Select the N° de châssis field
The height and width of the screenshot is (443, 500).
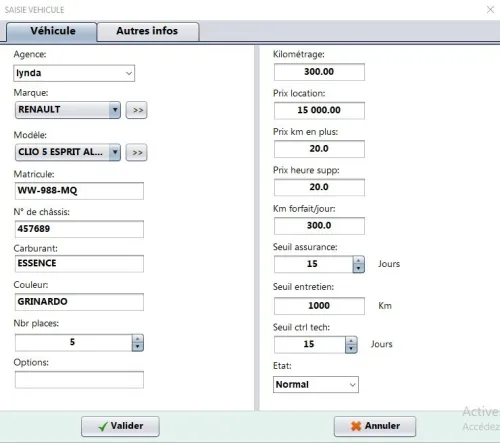pyautogui.click(x=79, y=229)
